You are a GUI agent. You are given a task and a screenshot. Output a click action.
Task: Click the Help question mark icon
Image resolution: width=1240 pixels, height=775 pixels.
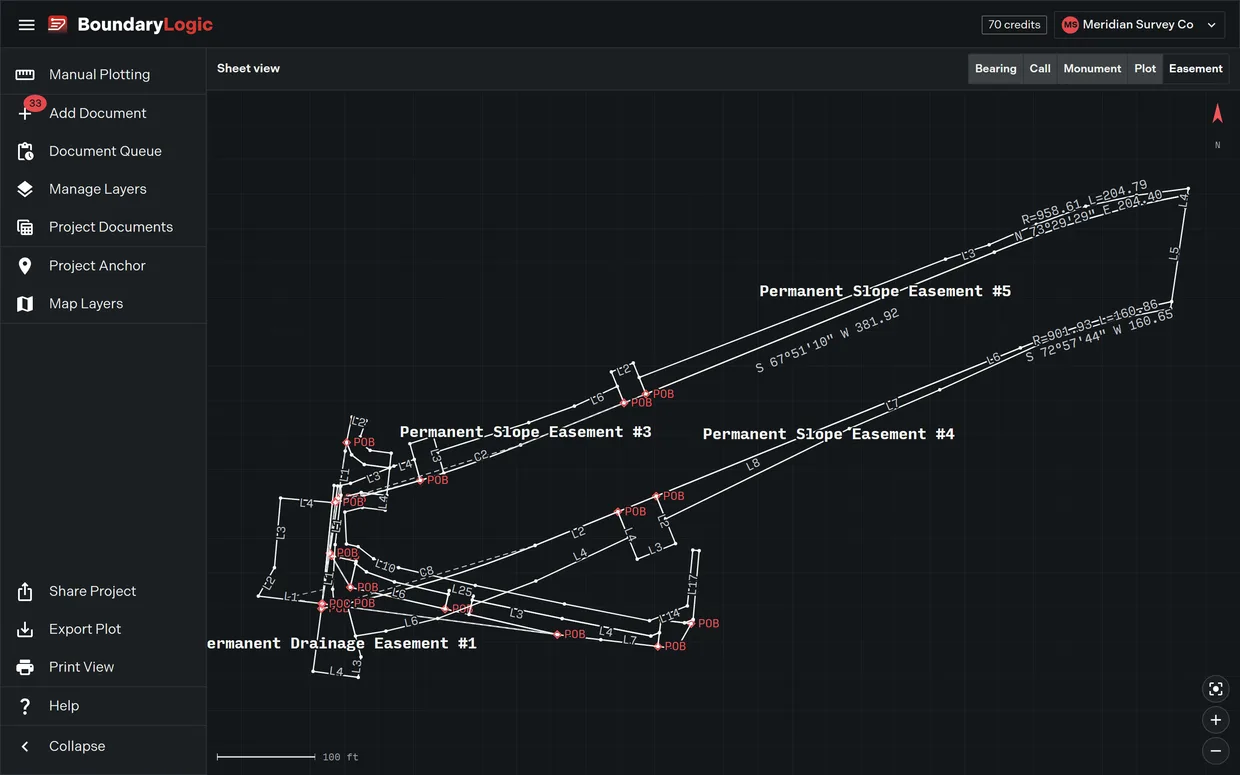25,706
